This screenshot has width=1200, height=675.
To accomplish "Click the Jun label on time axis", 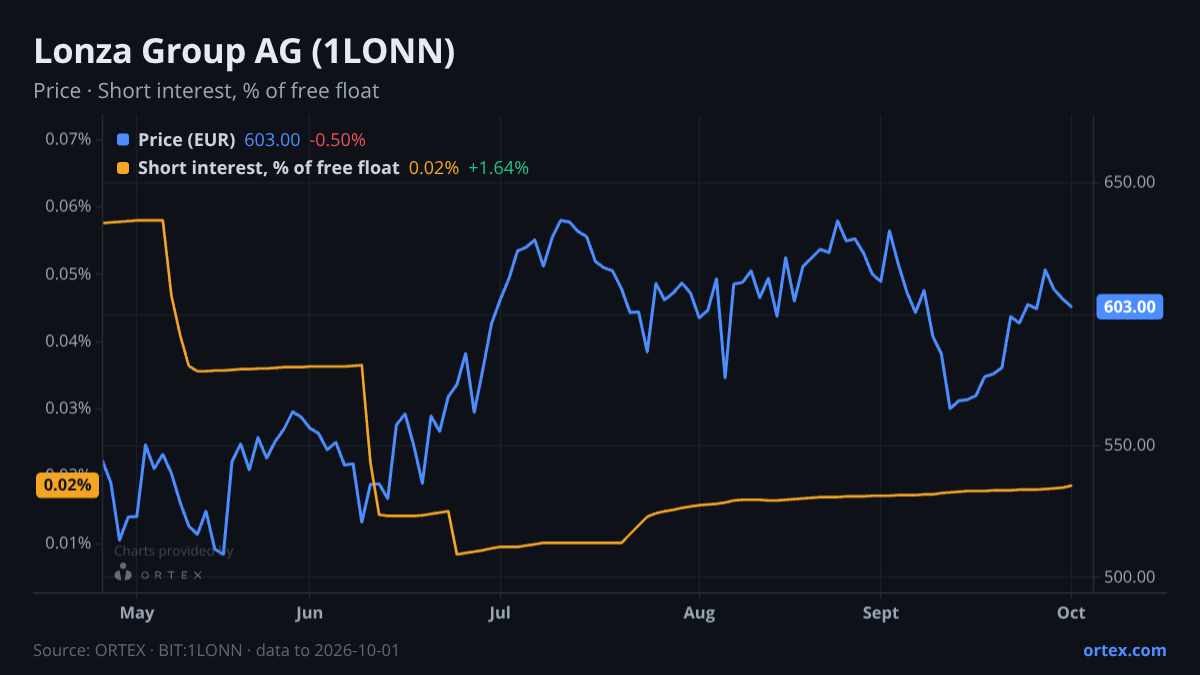I will point(310,613).
